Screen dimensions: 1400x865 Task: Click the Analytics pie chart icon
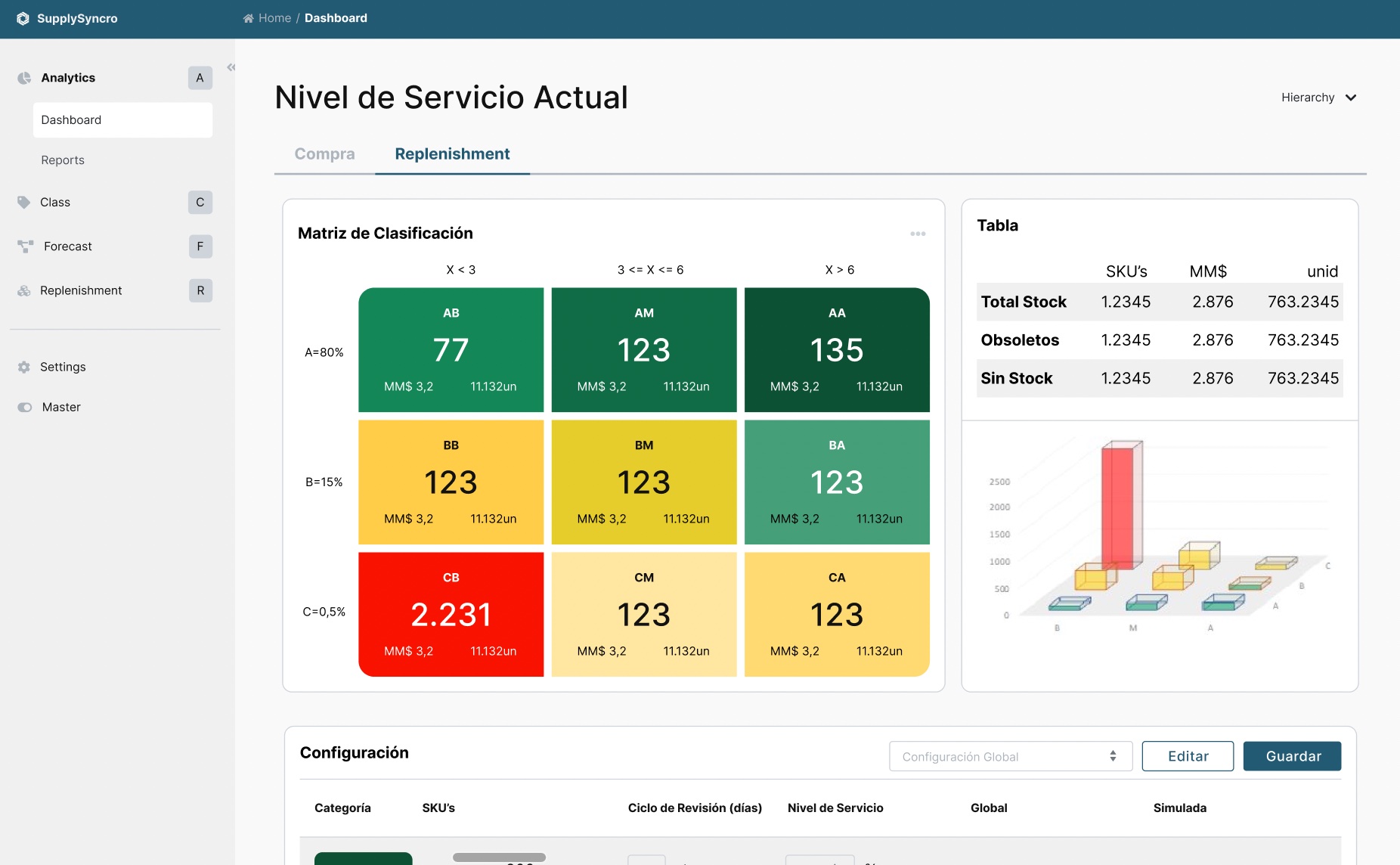24,78
